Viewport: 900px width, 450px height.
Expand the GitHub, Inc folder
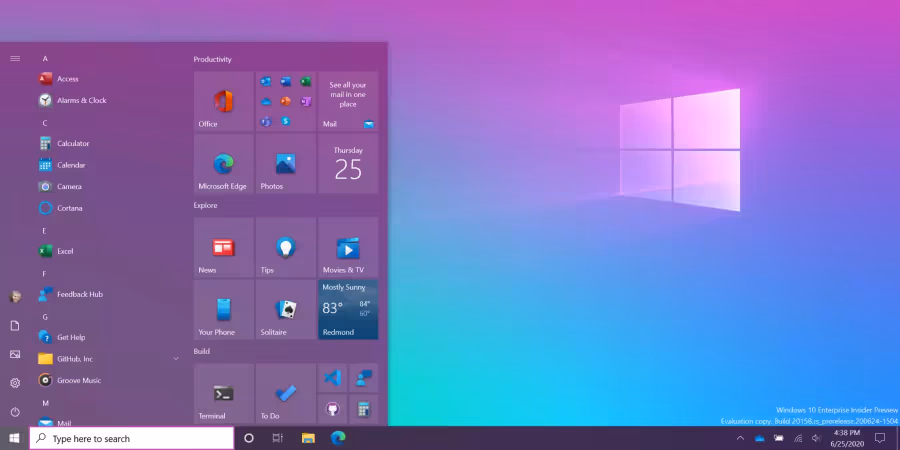[x=176, y=359]
